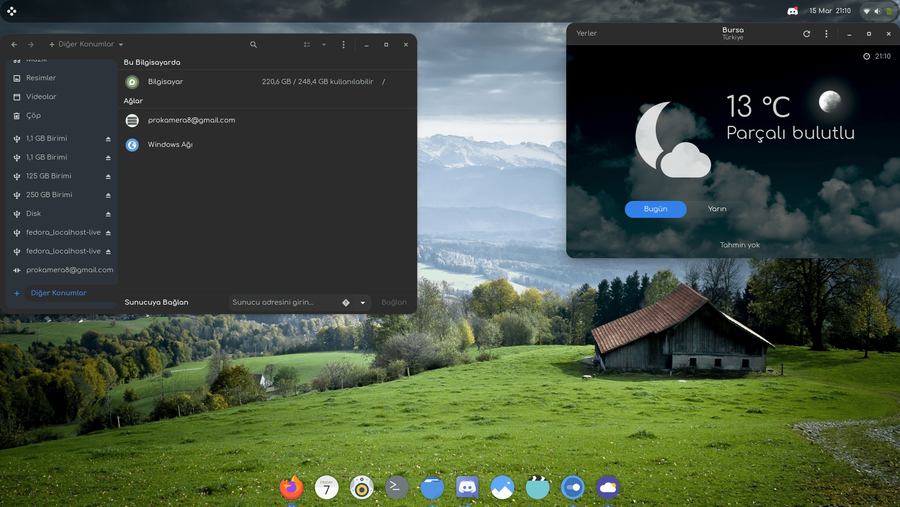Click the Yerler button in weather app
The width and height of the screenshot is (900, 507).
tap(586, 34)
